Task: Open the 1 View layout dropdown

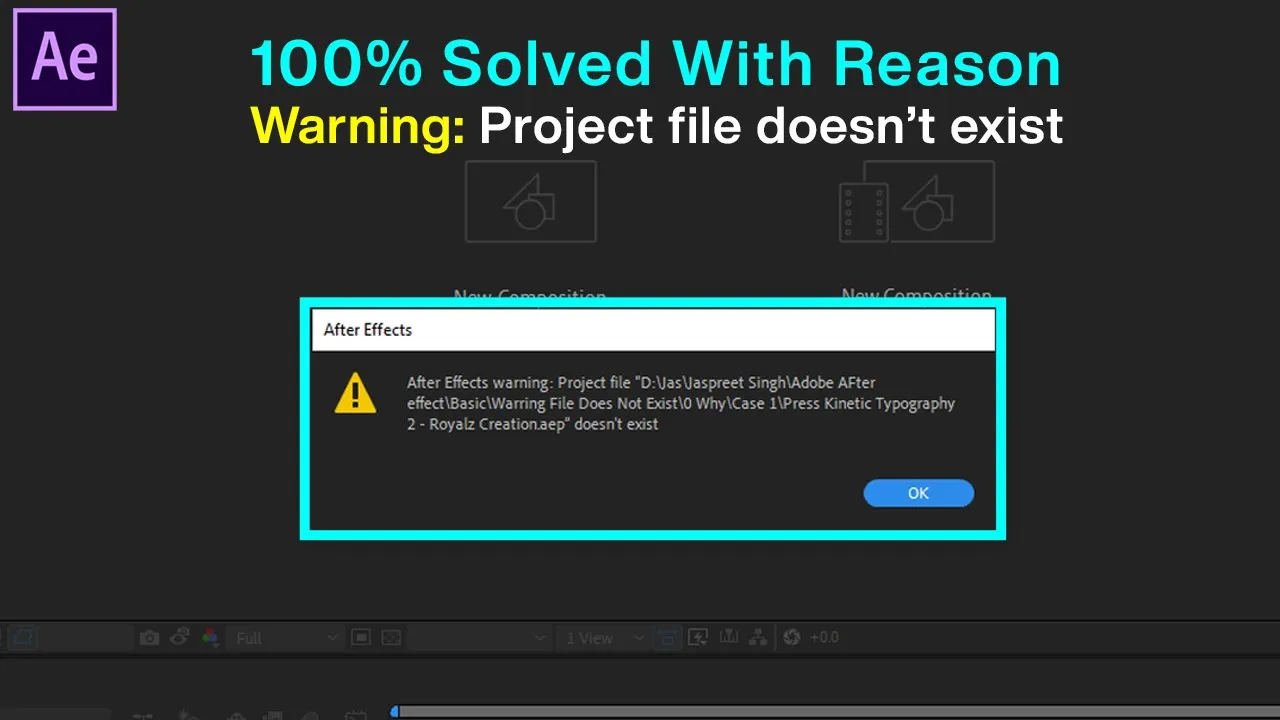Action: click(602, 637)
